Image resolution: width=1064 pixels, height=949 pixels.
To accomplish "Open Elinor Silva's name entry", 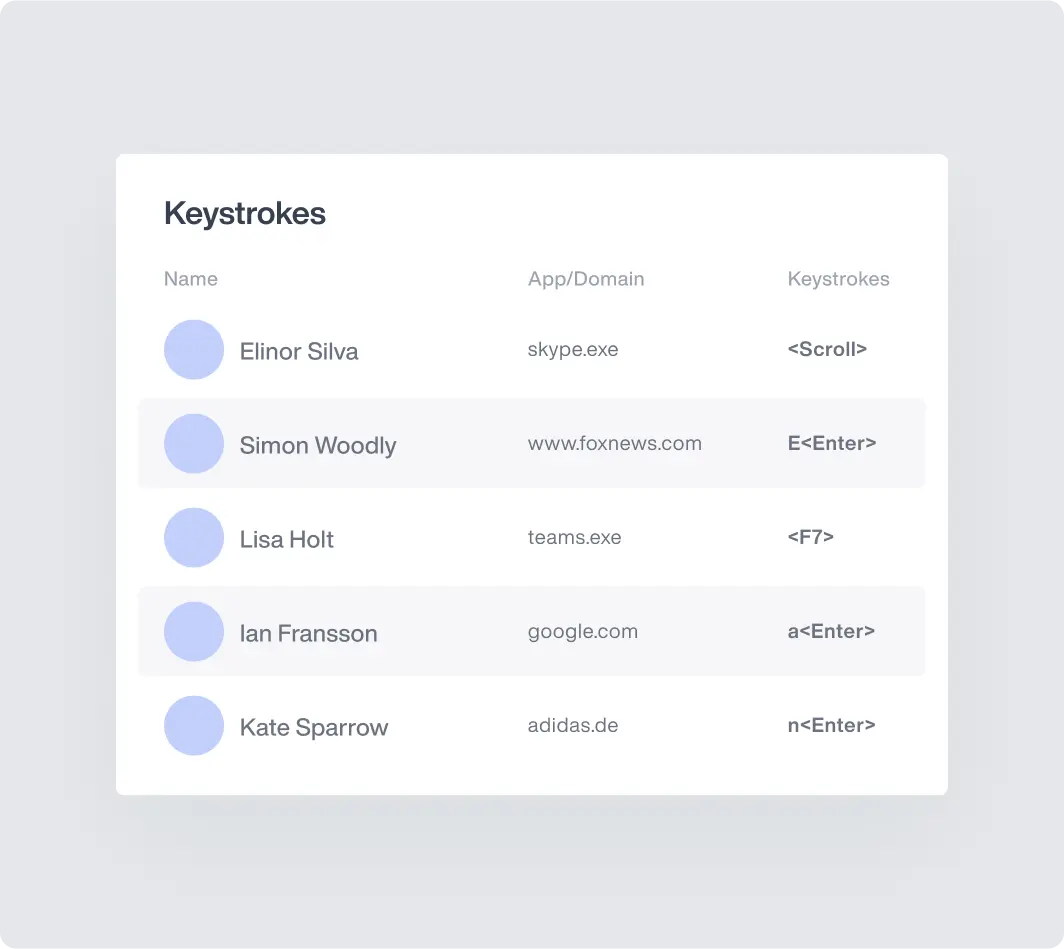I will (x=299, y=351).
